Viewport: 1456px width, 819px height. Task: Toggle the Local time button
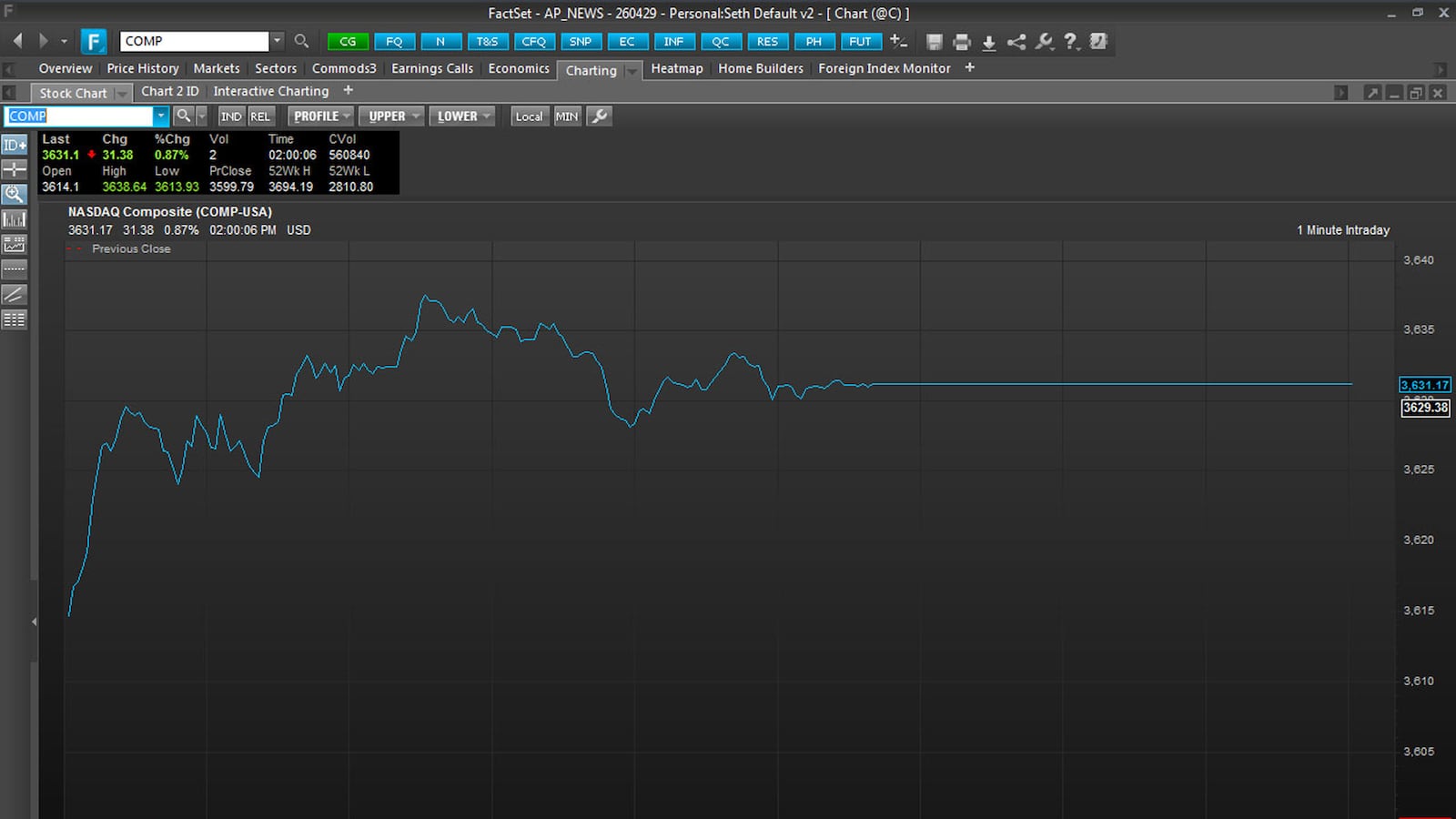(x=529, y=116)
